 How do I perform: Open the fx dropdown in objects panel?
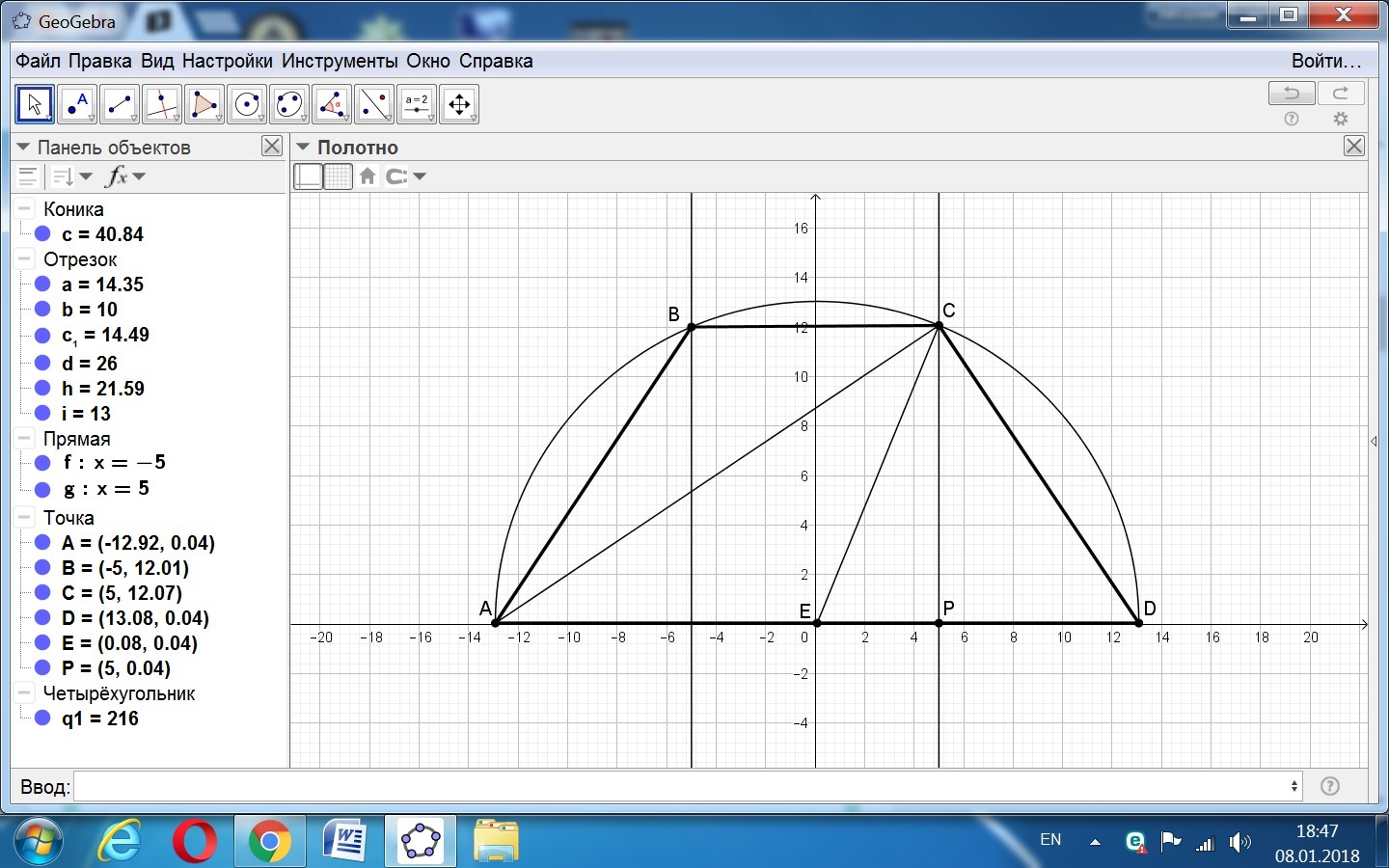tap(125, 176)
